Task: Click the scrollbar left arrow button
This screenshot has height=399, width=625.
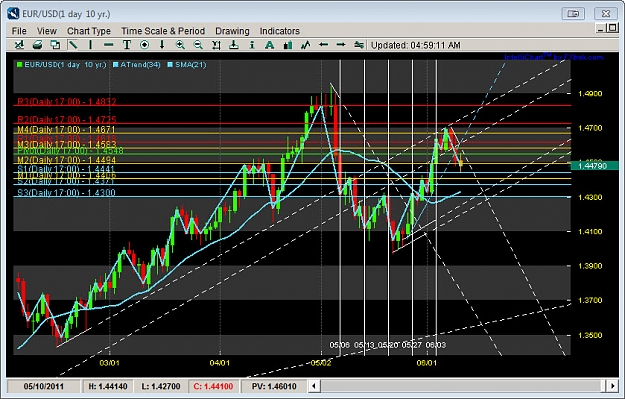Action: pos(314,386)
